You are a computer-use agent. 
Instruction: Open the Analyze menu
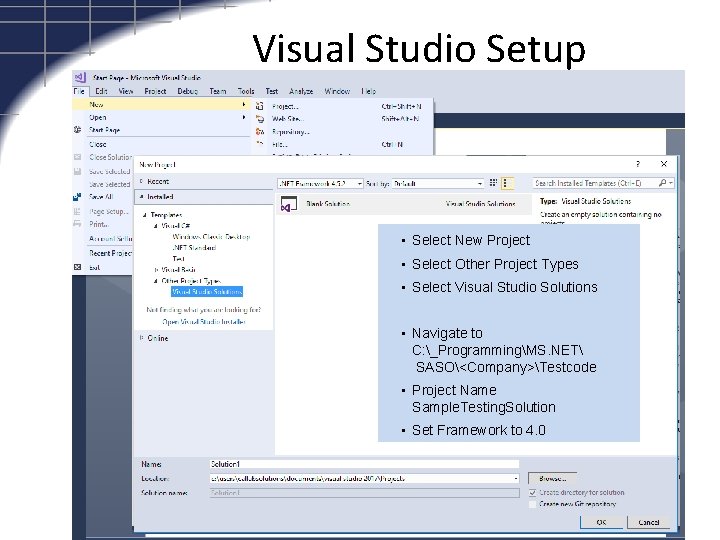tap(301, 91)
